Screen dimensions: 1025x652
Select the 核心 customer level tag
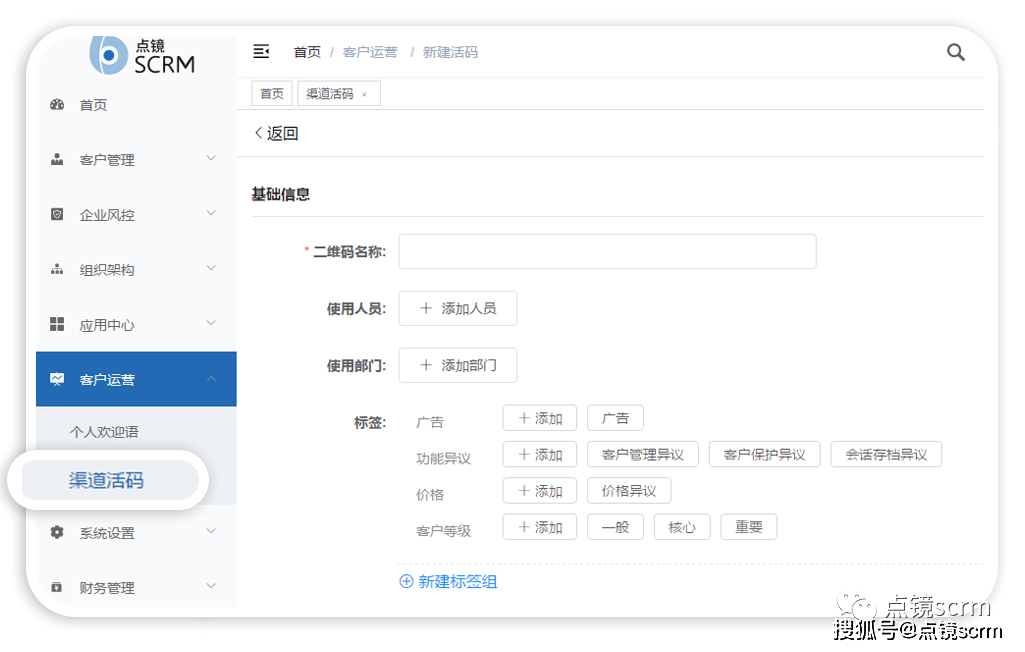(682, 527)
